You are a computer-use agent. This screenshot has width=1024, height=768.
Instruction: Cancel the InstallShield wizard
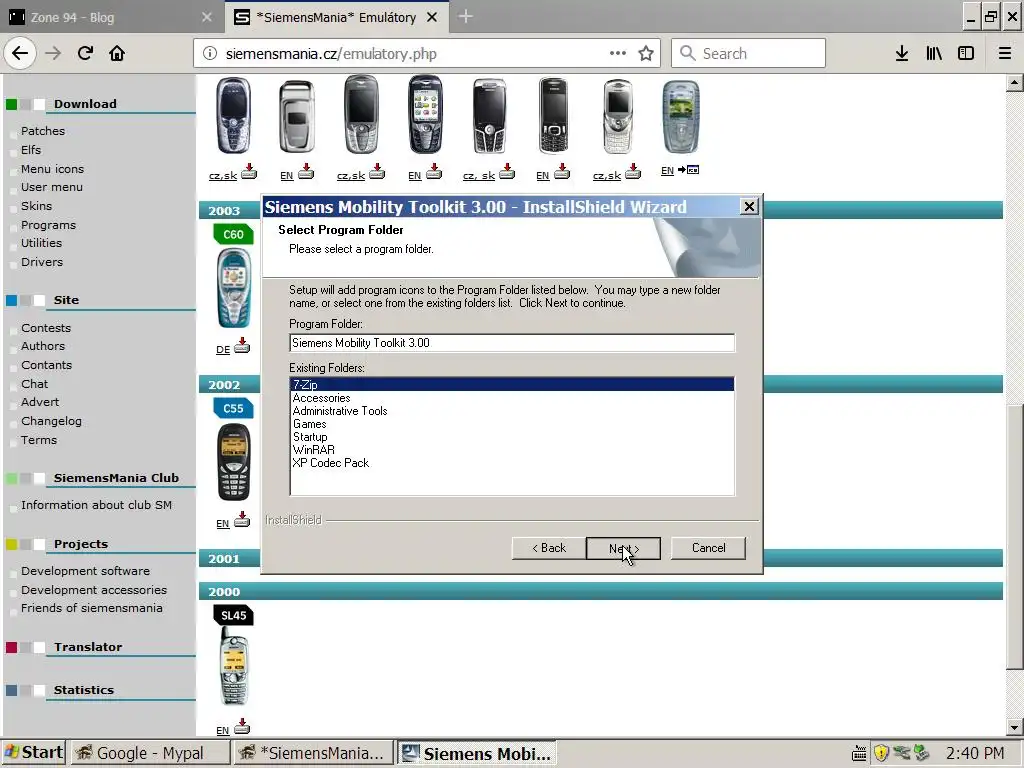(x=708, y=548)
